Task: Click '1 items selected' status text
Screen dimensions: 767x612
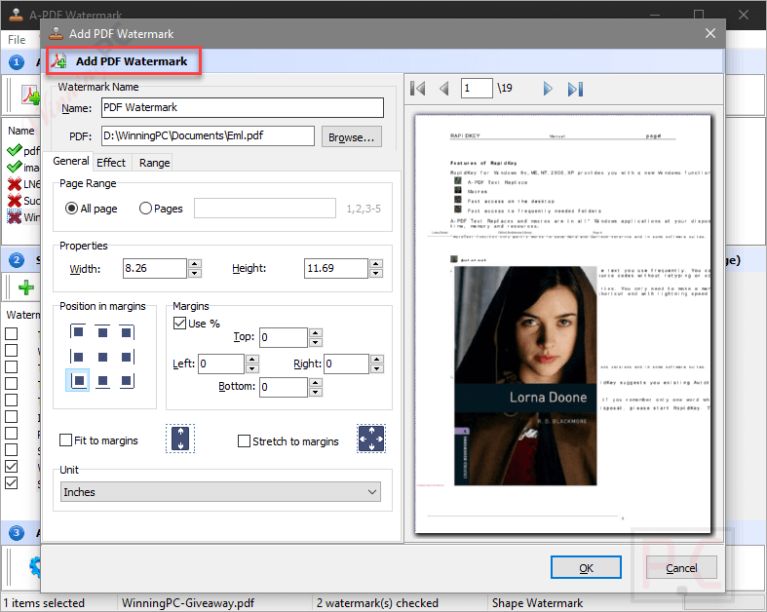Action: point(44,603)
